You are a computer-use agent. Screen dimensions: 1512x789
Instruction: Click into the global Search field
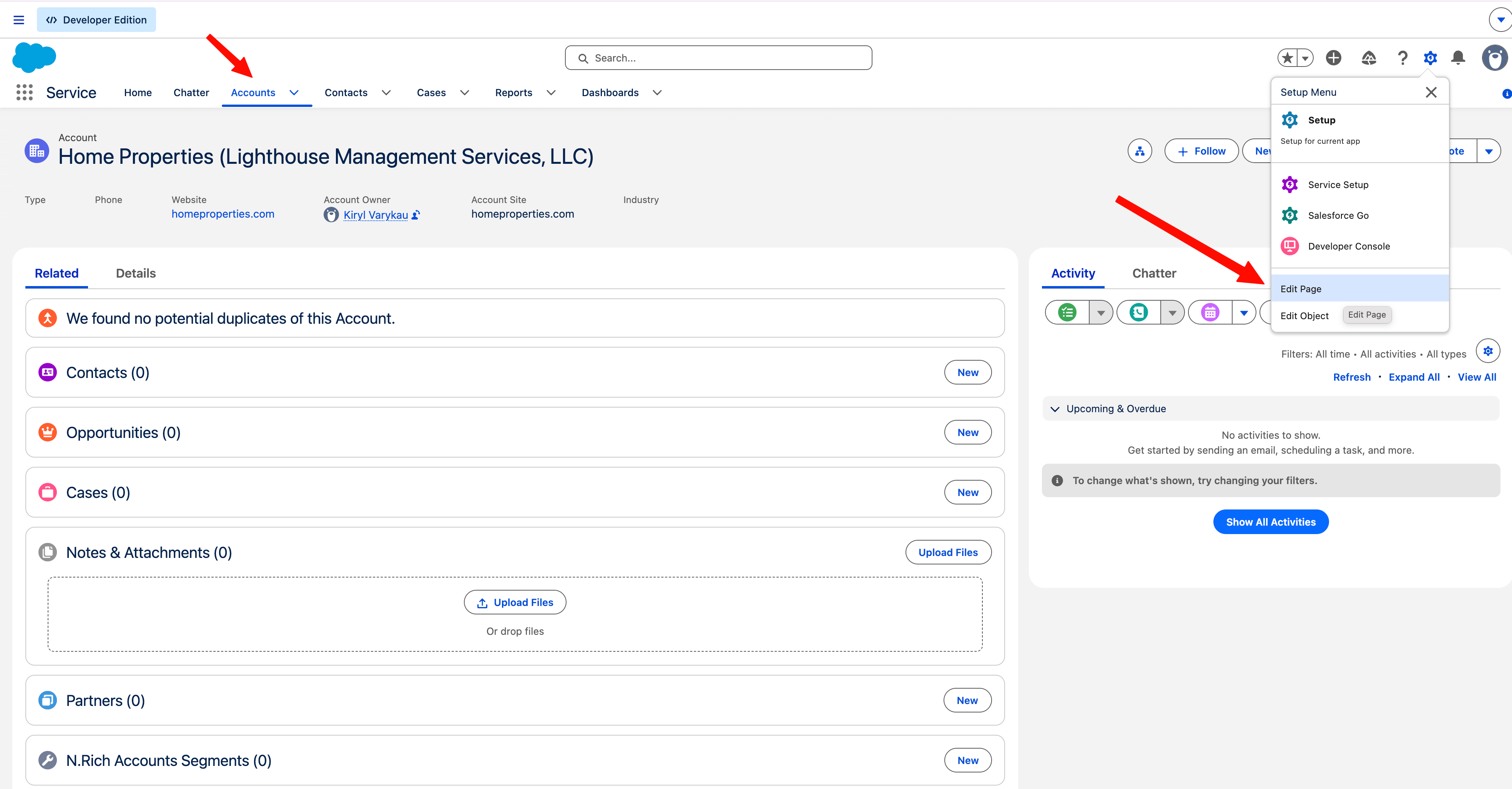718,58
